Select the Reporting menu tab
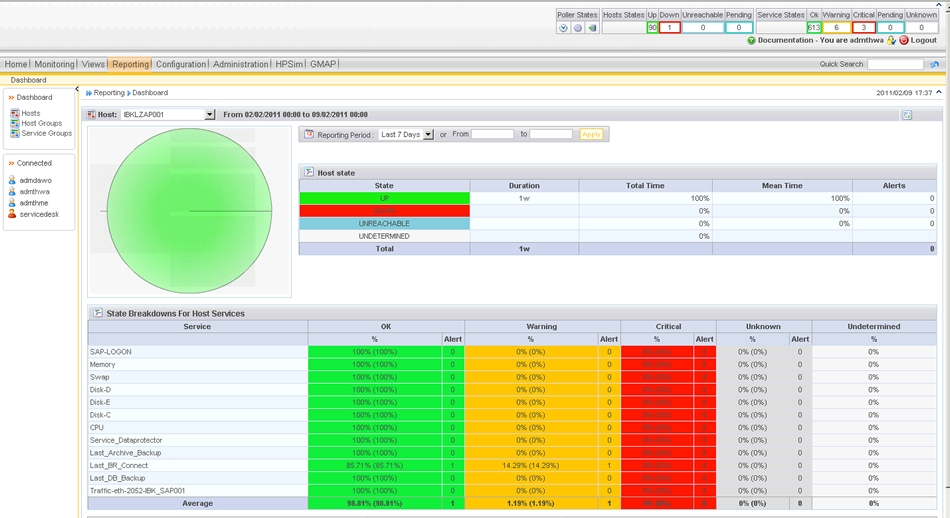The width and height of the screenshot is (950, 518). coord(130,64)
